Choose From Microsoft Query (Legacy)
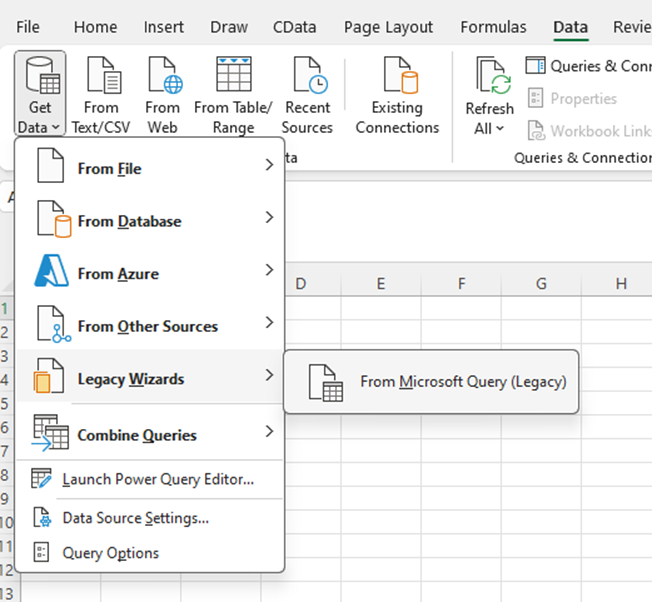 462,381
